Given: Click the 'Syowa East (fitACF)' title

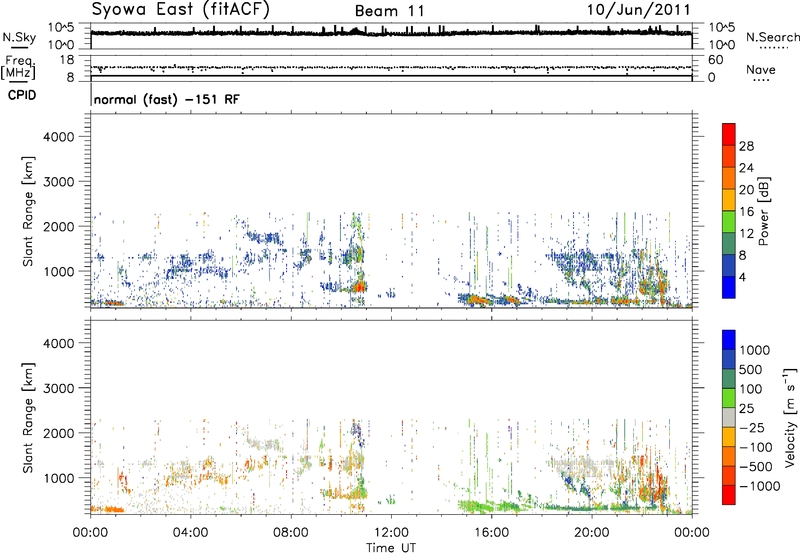Looking at the screenshot, I should pyautogui.click(x=180, y=10).
